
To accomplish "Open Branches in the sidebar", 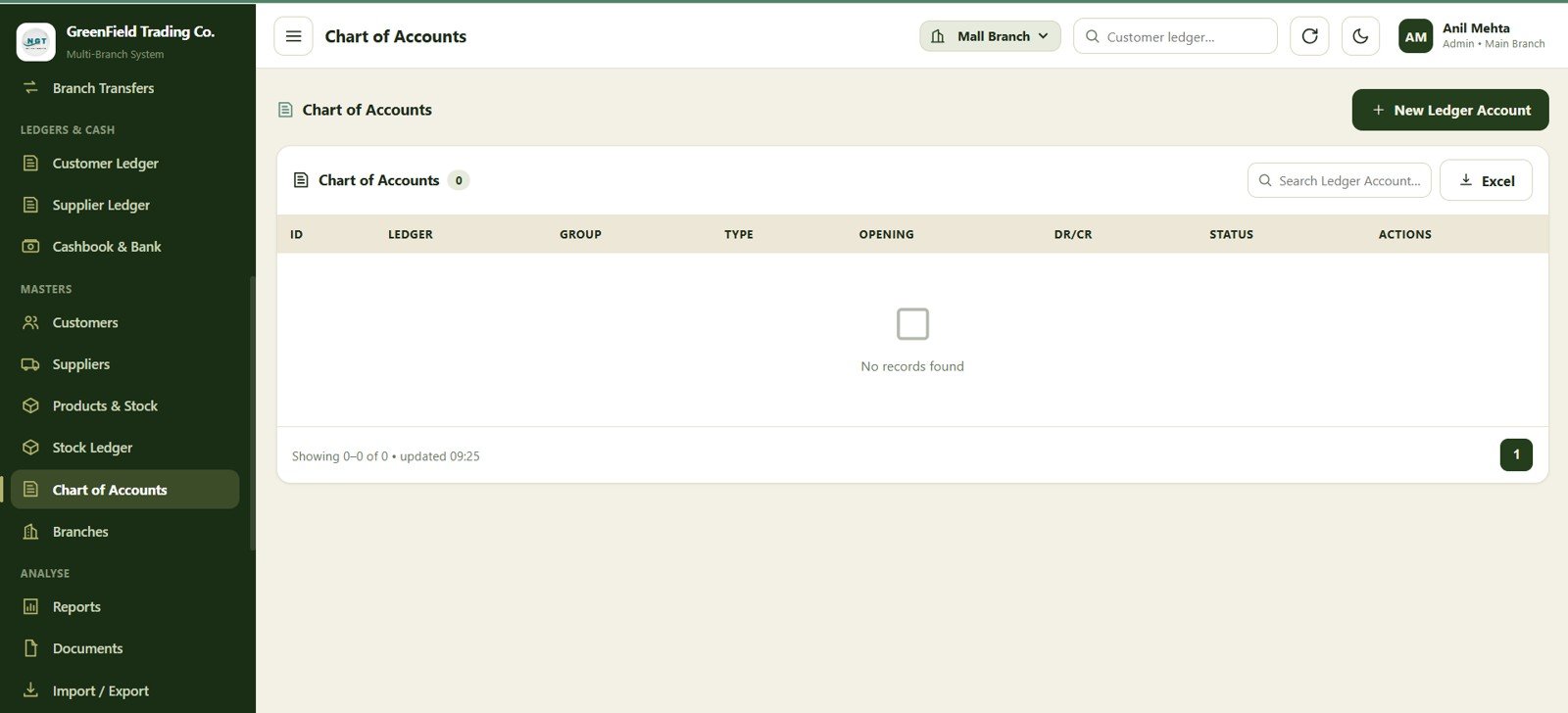I will [x=124, y=532].
